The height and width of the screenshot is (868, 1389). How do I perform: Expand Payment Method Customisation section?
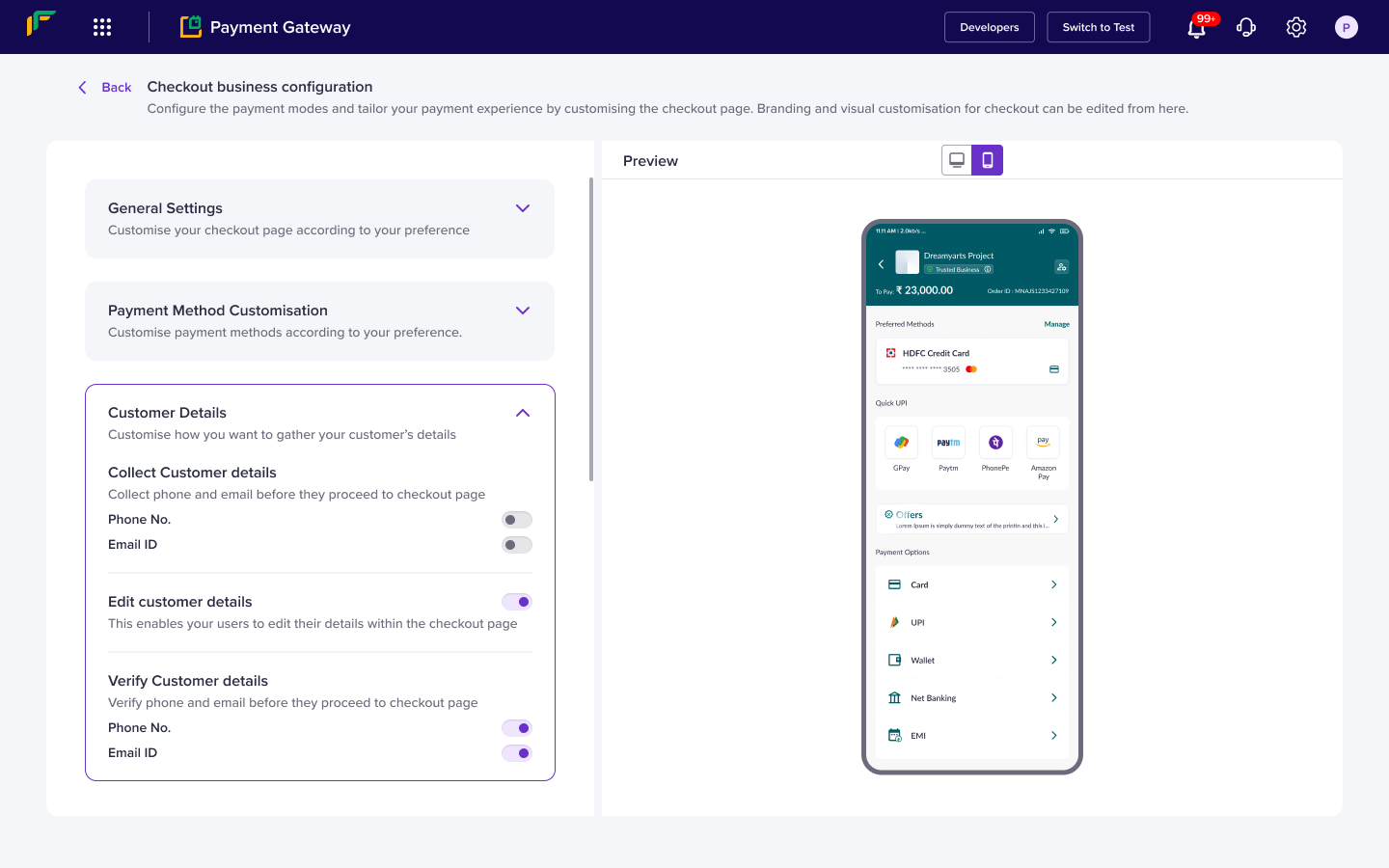click(x=522, y=311)
